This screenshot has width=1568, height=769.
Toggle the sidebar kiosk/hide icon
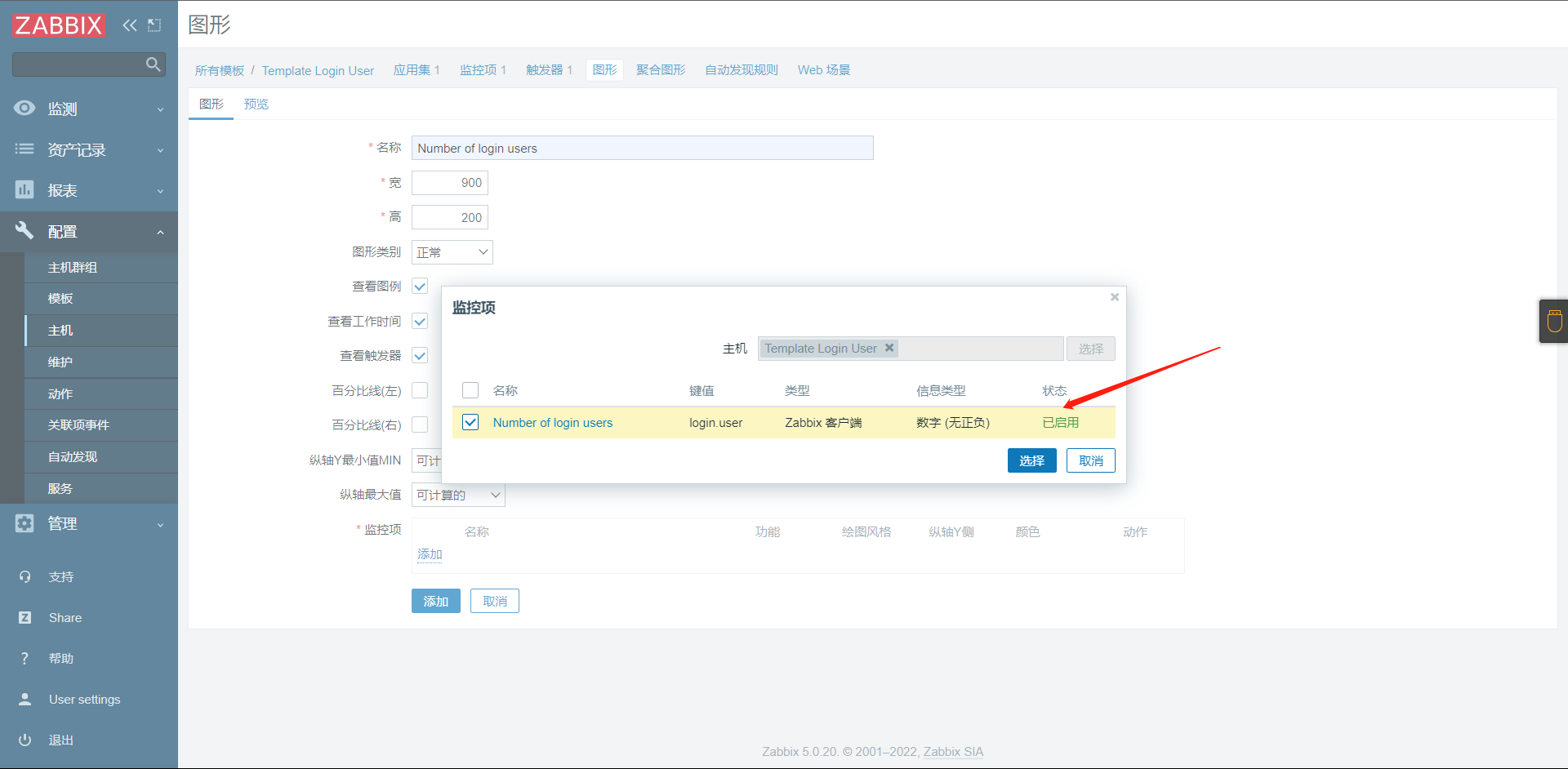click(x=154, y=25)
